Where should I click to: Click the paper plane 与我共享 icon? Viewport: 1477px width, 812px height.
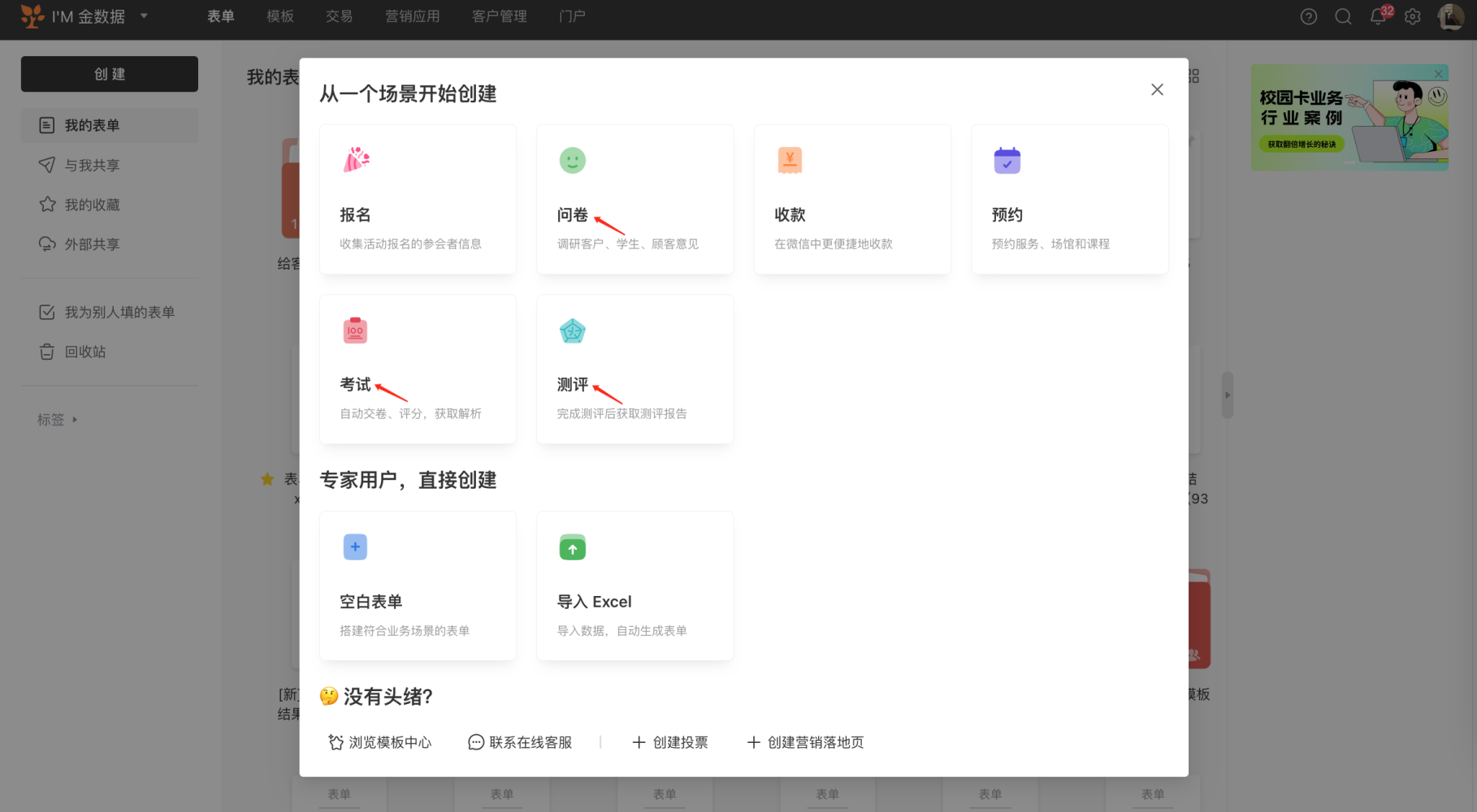point(47,165)
